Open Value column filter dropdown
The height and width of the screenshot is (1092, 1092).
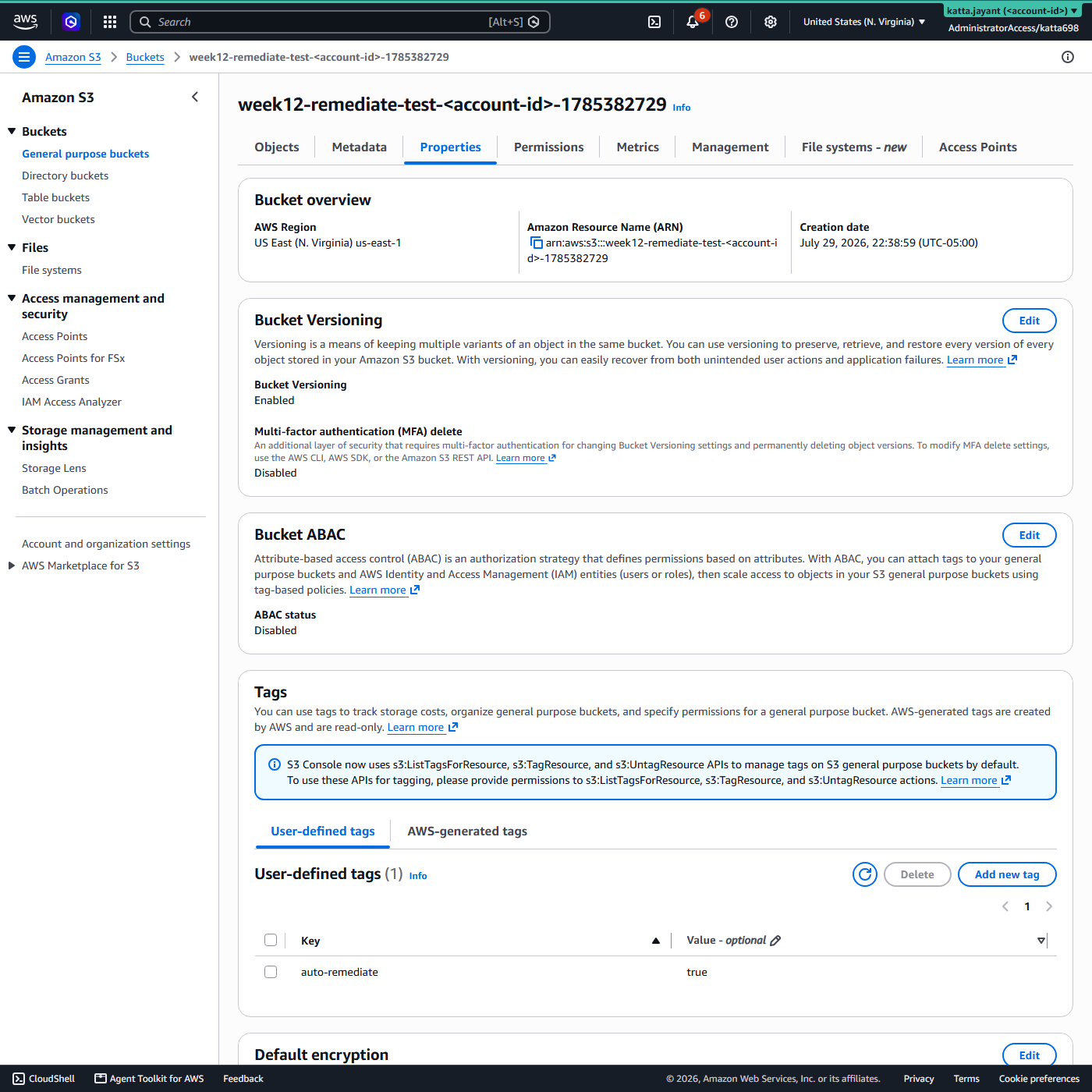coord(1041,941)
